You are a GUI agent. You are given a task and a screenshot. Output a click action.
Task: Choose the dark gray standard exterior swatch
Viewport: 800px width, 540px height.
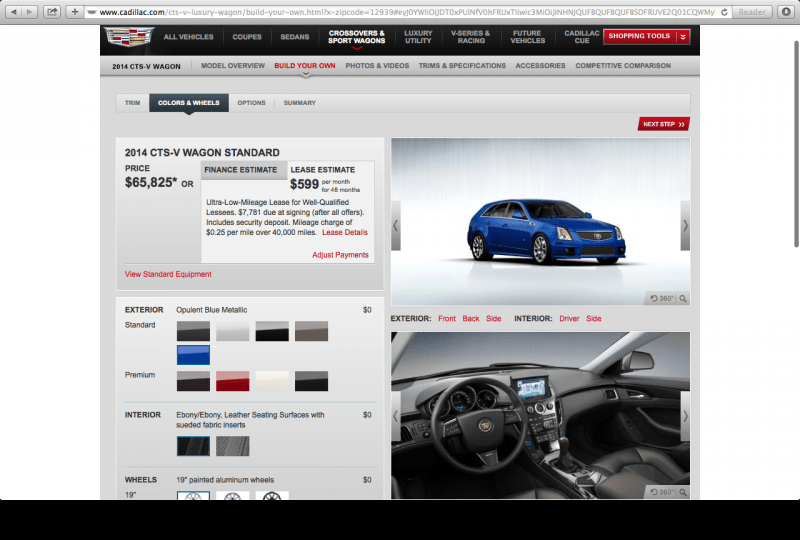[193, 331]
